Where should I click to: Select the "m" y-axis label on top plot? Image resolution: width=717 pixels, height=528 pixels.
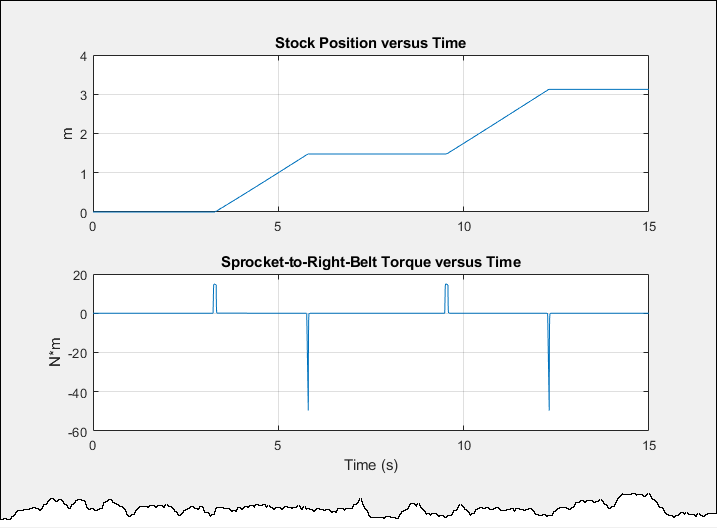[68, 133]
